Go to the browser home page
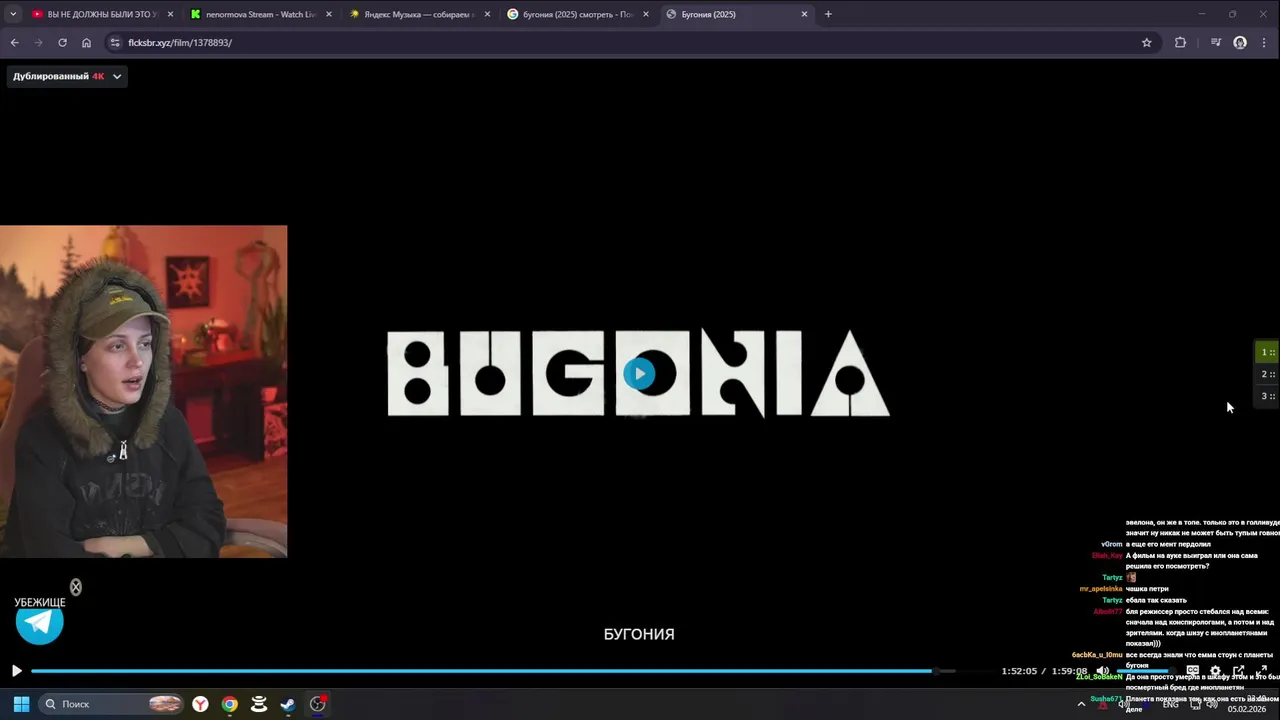The image size is (1280, 720). point(86,43)
